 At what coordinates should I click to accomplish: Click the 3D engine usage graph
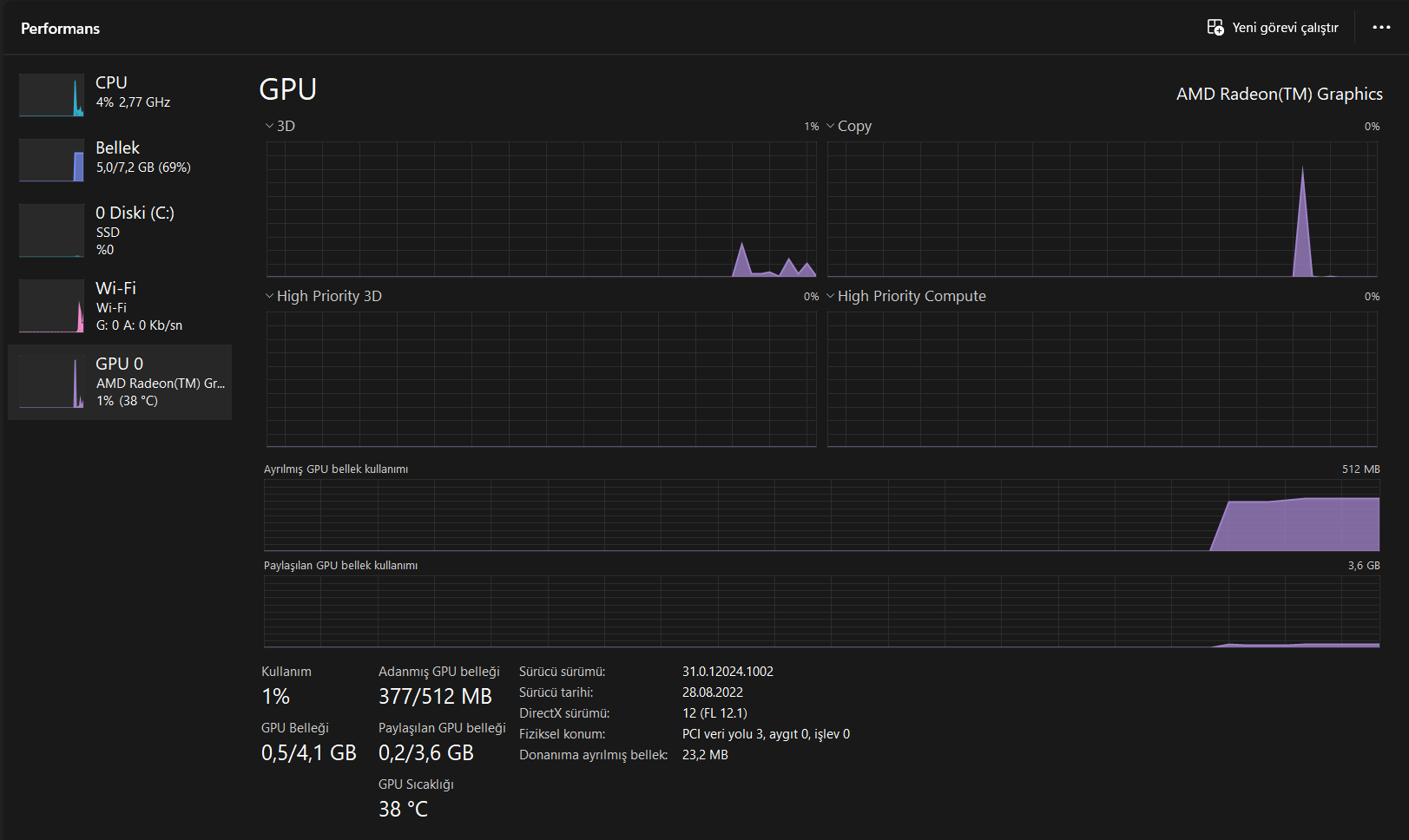541,209
